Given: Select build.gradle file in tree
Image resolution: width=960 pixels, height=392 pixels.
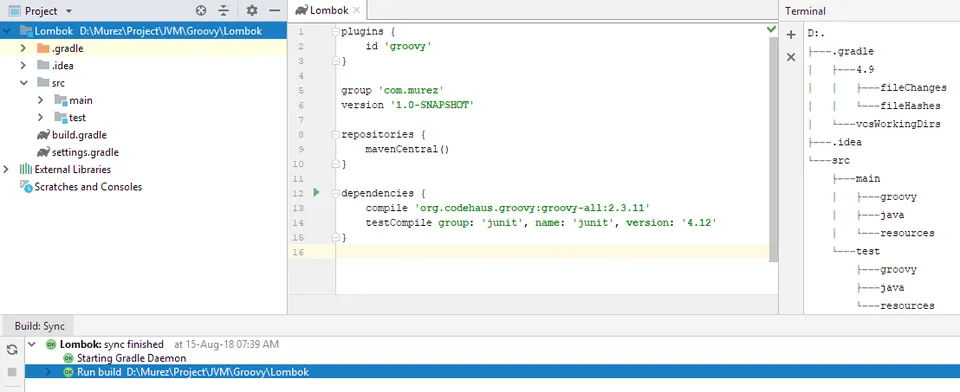Looking at the screenshot, I should pos(79,135).
